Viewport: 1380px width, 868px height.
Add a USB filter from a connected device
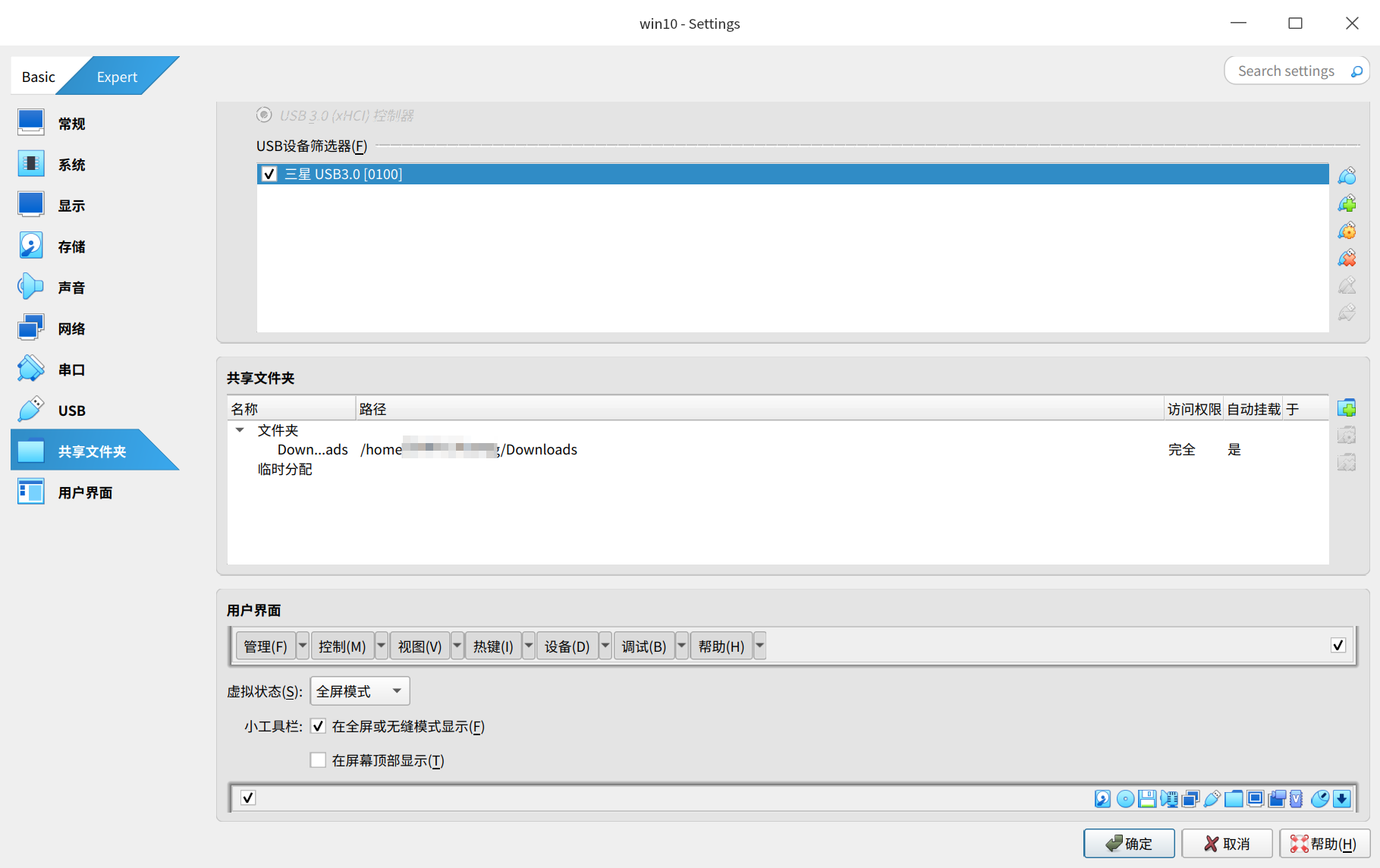pyautogui.click(x=1347, y=203)
